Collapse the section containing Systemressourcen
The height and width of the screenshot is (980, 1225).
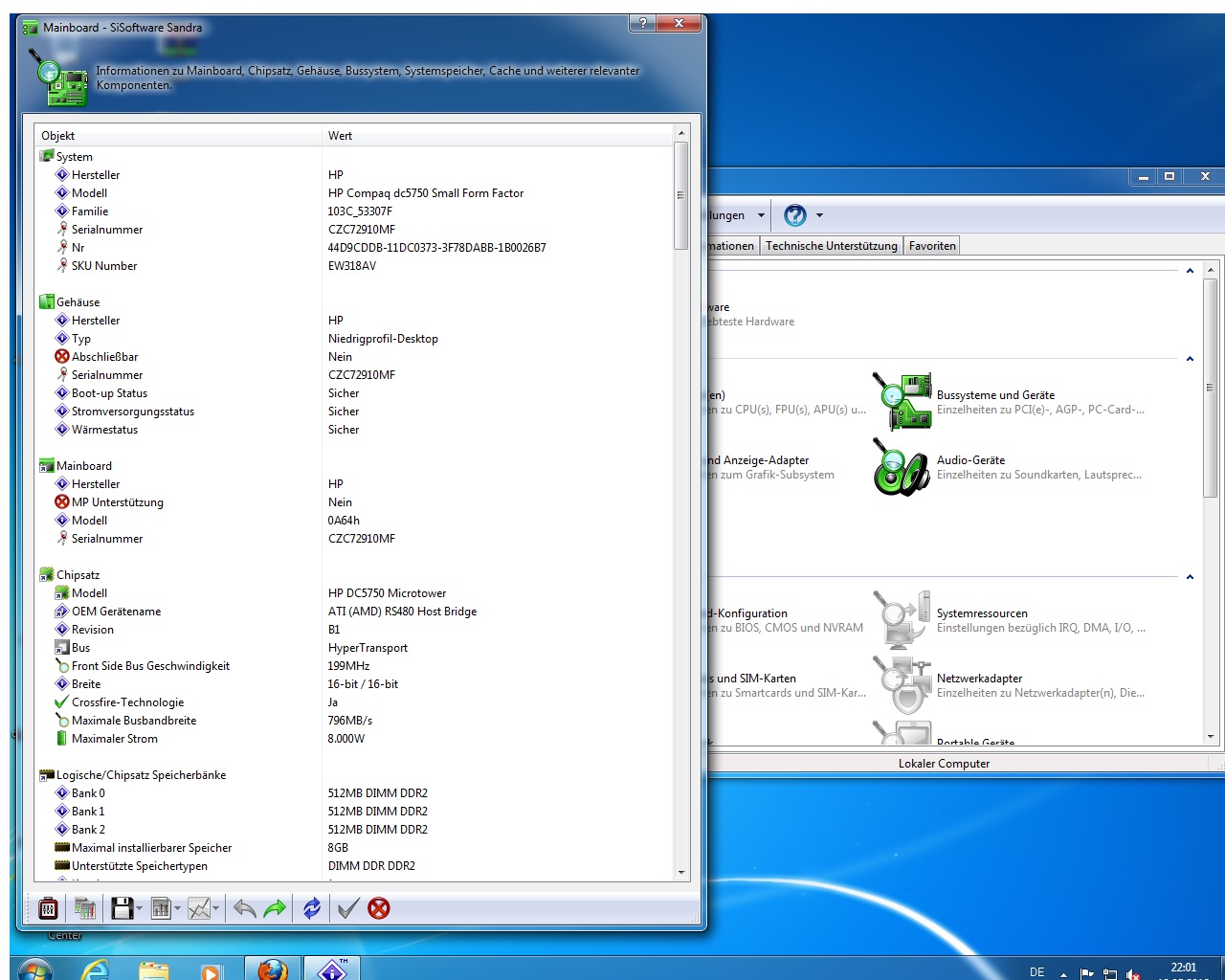pos(1190,577)
